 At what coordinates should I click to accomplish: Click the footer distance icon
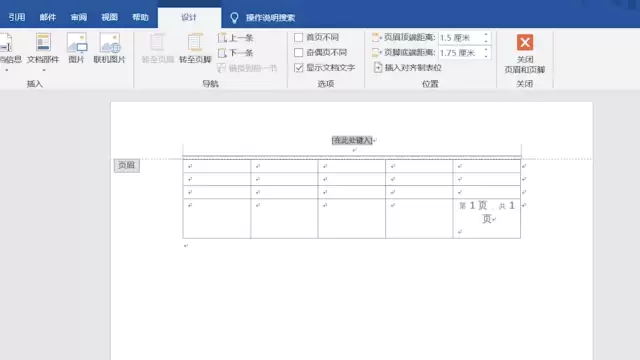[376, 53]
